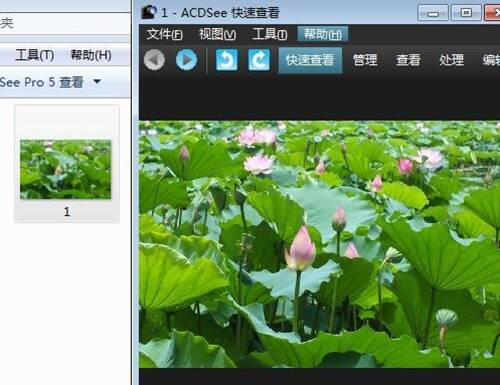
Task: Open the 视图(V) menu
Action: [217, 34]
